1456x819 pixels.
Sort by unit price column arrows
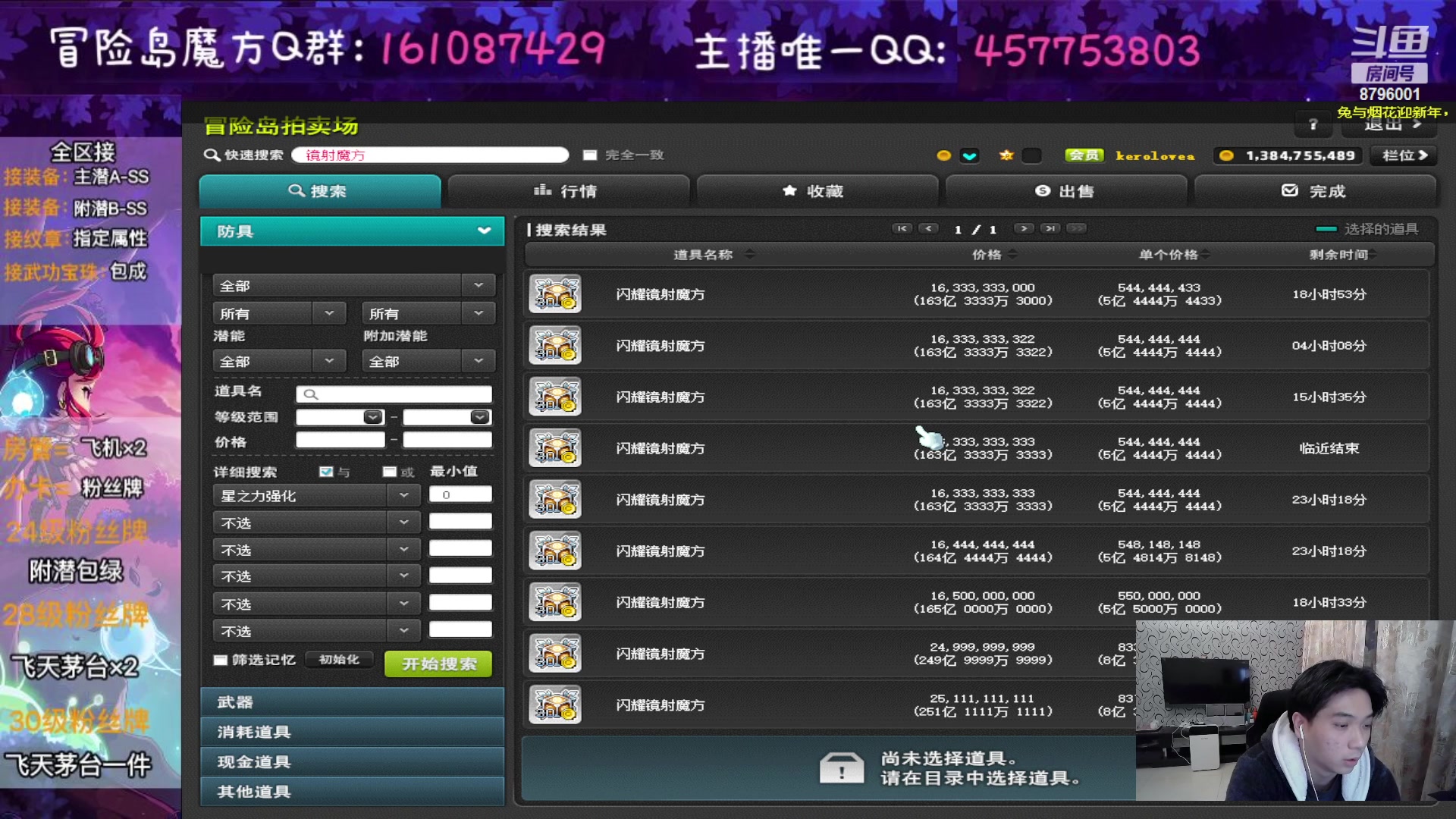tap(1206, 254)
